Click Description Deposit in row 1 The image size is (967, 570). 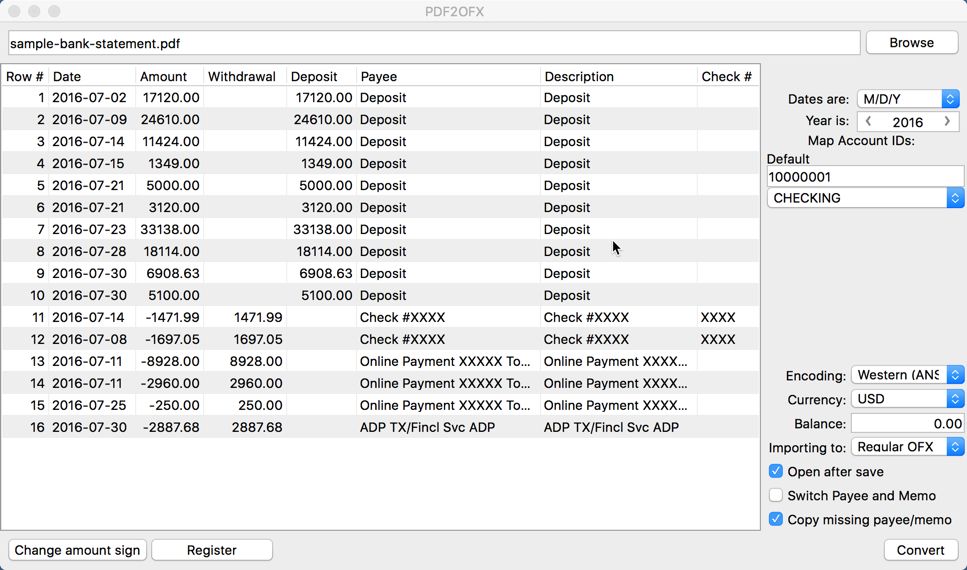coord(567,97)
